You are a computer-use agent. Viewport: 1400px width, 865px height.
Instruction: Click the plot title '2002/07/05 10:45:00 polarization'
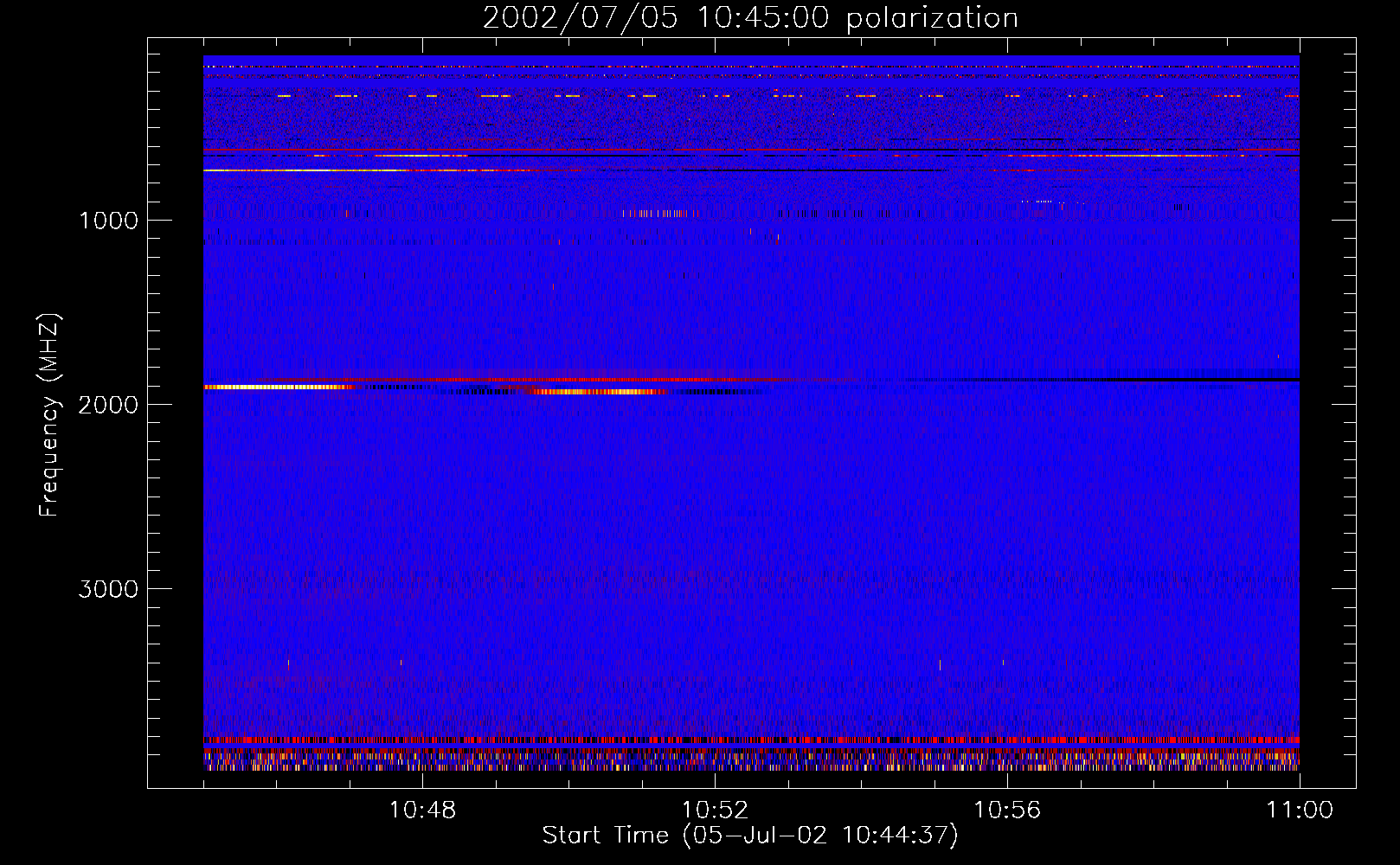(x=750, y=18)
